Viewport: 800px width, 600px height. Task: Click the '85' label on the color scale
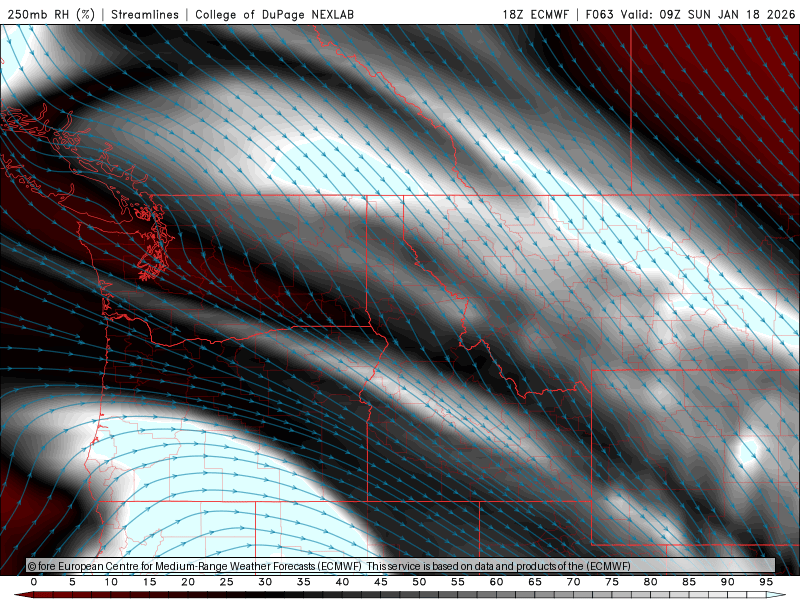click(x=689, y=582)
